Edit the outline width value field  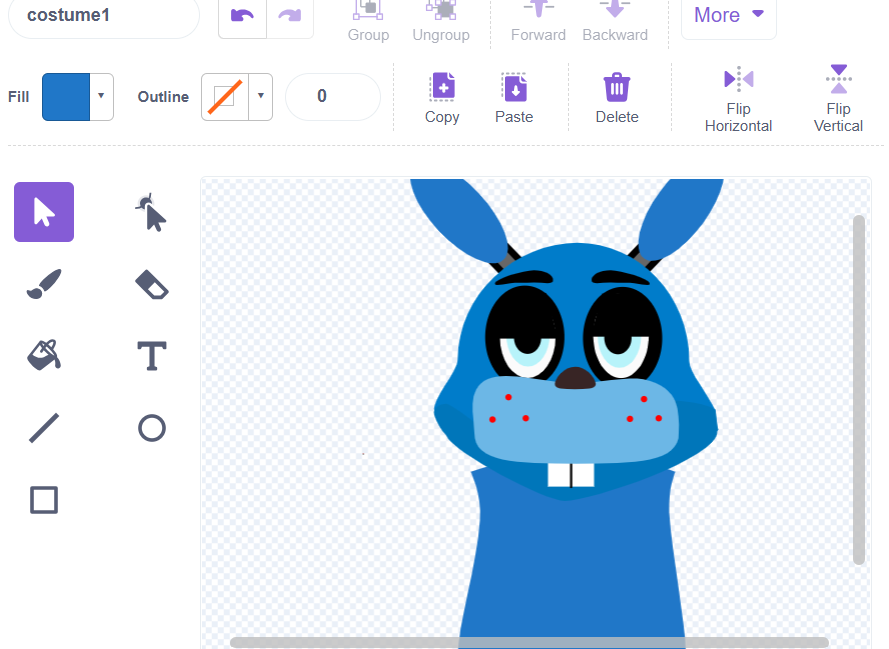point(333,96)
